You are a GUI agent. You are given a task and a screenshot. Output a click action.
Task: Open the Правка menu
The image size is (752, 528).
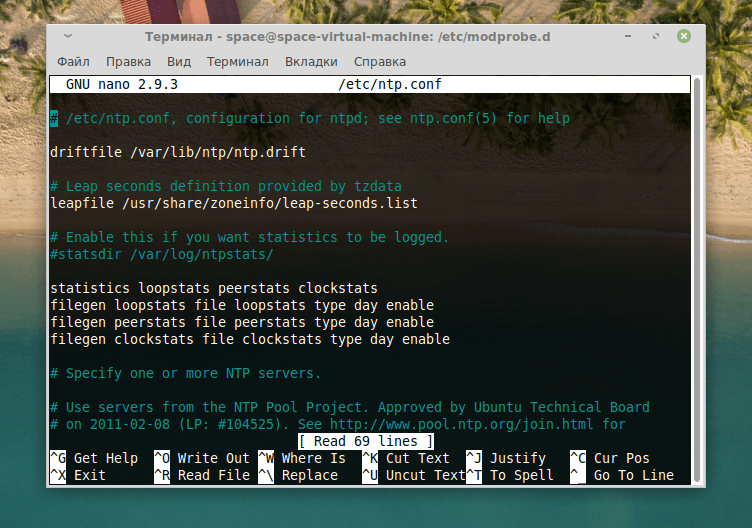[x=129, y=62]
